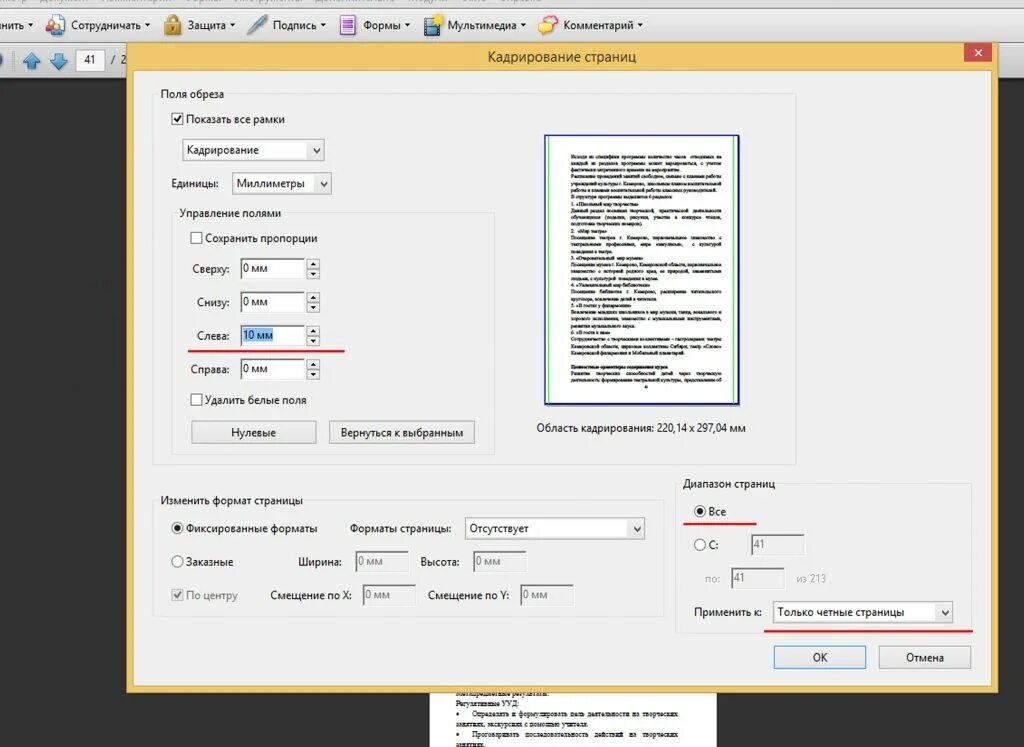Click the Смещение по X field
Viewport: 1024px width, 747px height.
389,595
